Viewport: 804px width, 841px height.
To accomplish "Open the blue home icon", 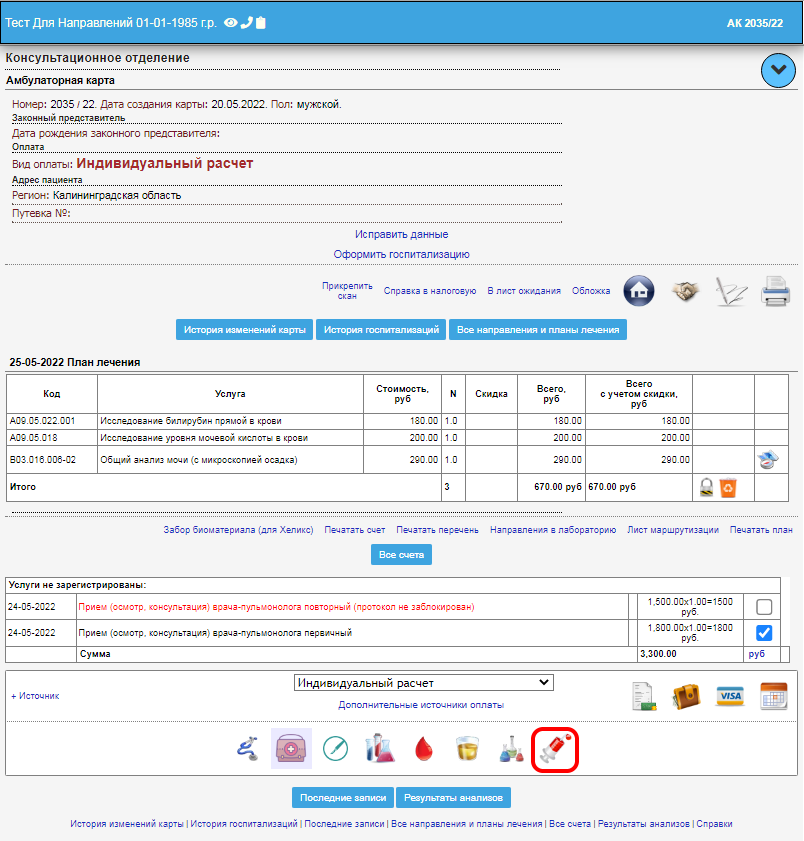I will coord(639,291).
